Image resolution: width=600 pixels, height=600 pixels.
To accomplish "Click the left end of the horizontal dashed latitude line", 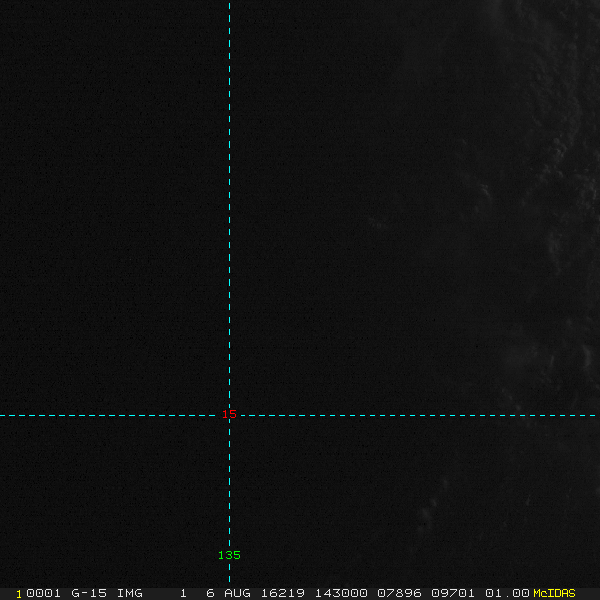I will (3, 414).
